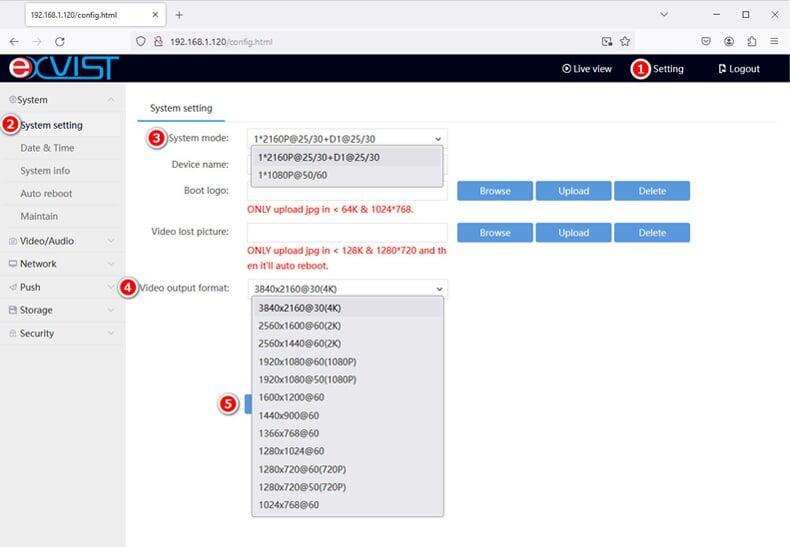
Task: Select 1920x1080@60(1080P) output format
Action: point(305,362)
